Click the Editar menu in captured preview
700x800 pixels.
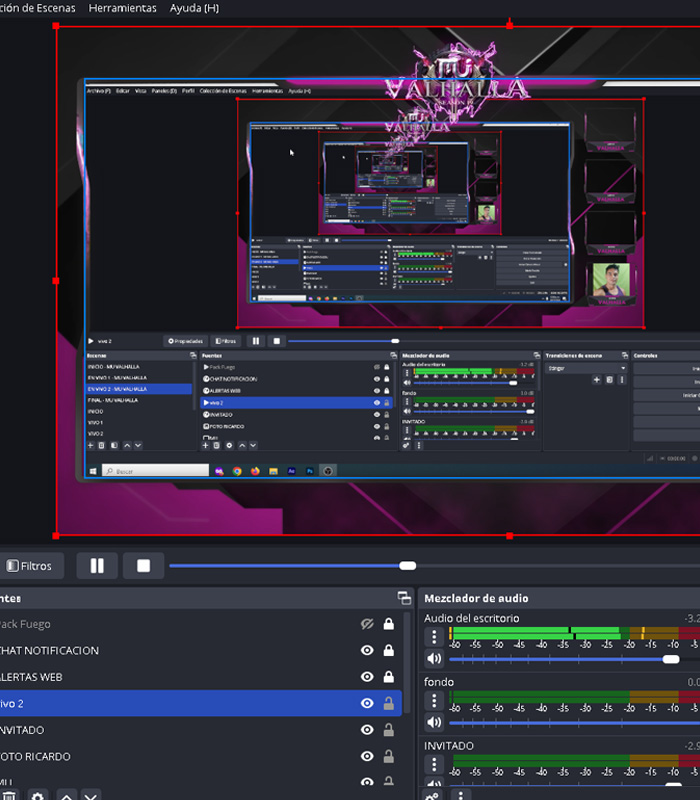tap(122, 91)
